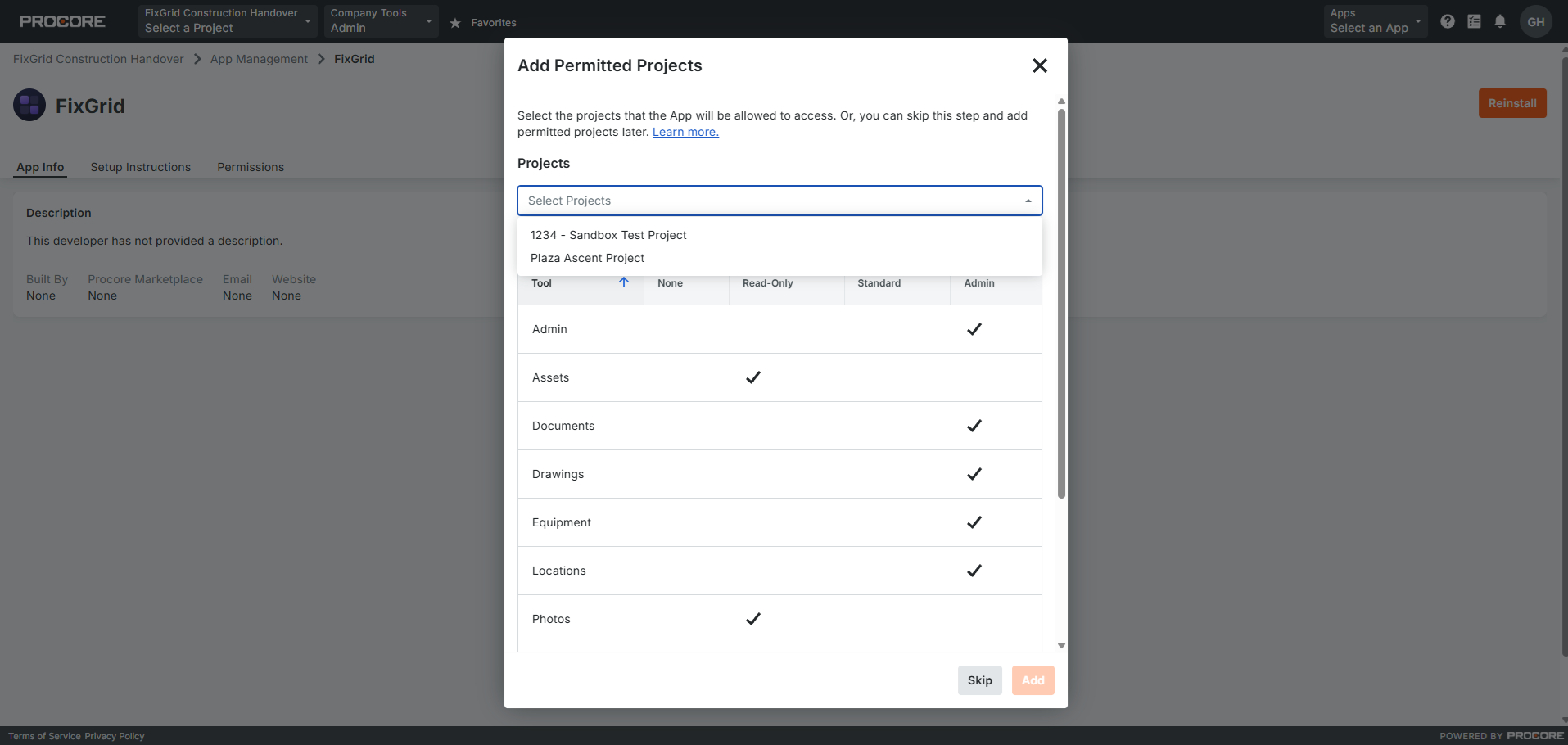The height and width of the screenshot is (745, 1568).
Task: Click the Equipment tool row label
Action: tap(562, 522)
